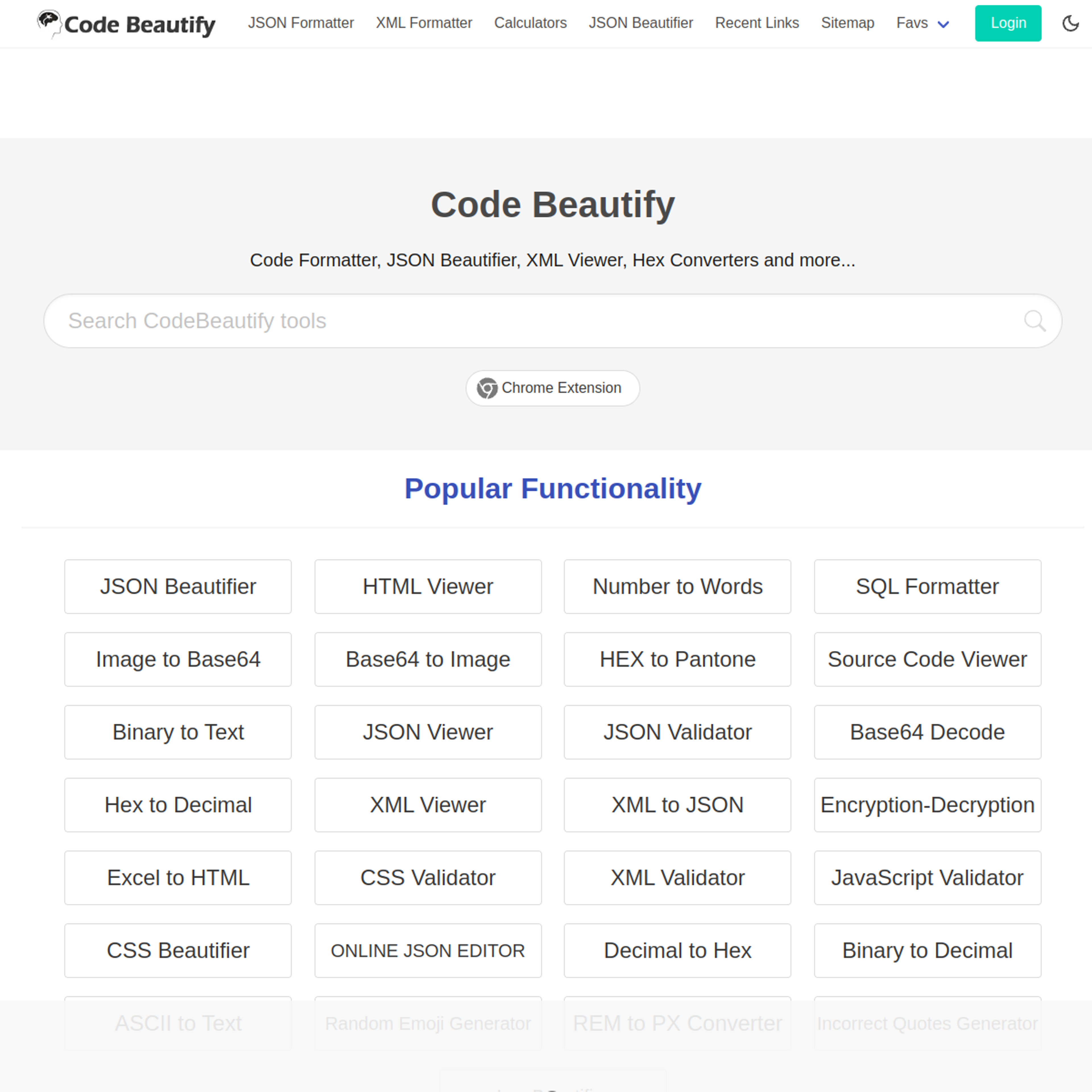Open the Recent Links nav item

tap(757, 23)
